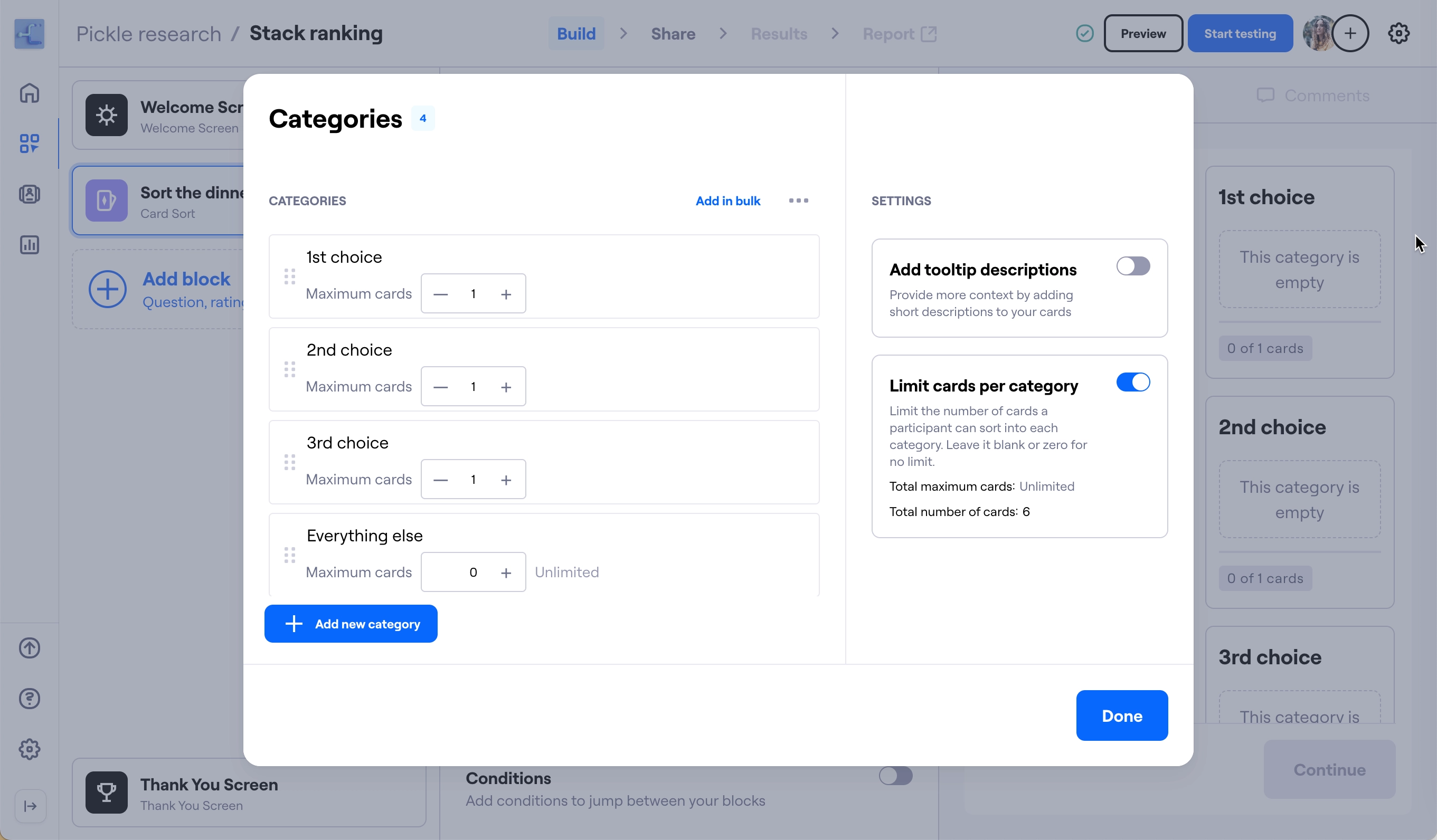The width and height of the screenshot is (1437, 840).
Task: Open the categories more options menu
Action: 798,201
